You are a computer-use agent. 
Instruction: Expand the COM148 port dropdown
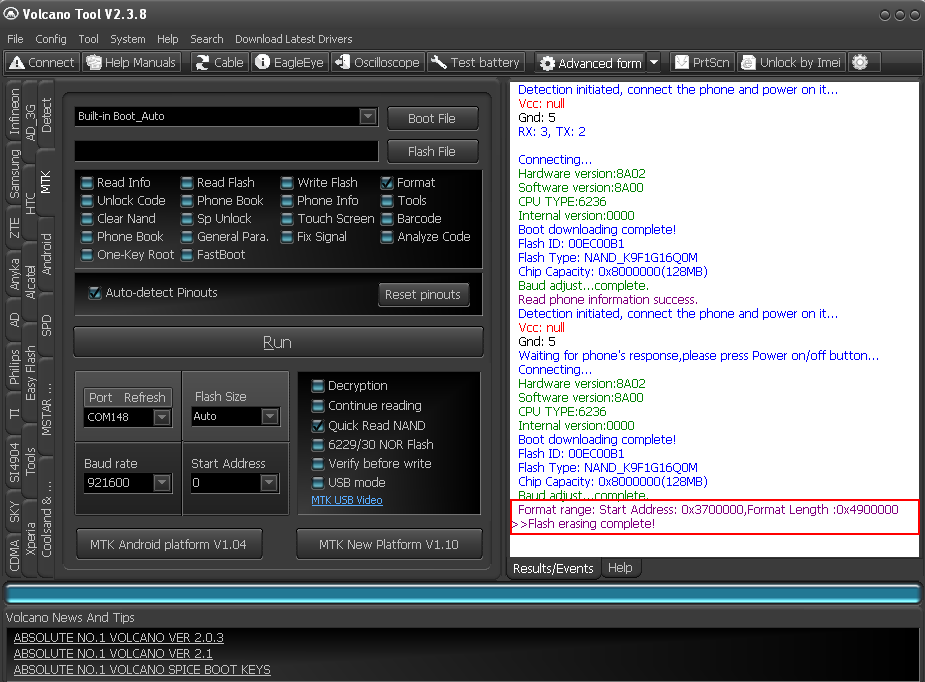point(162,417)
